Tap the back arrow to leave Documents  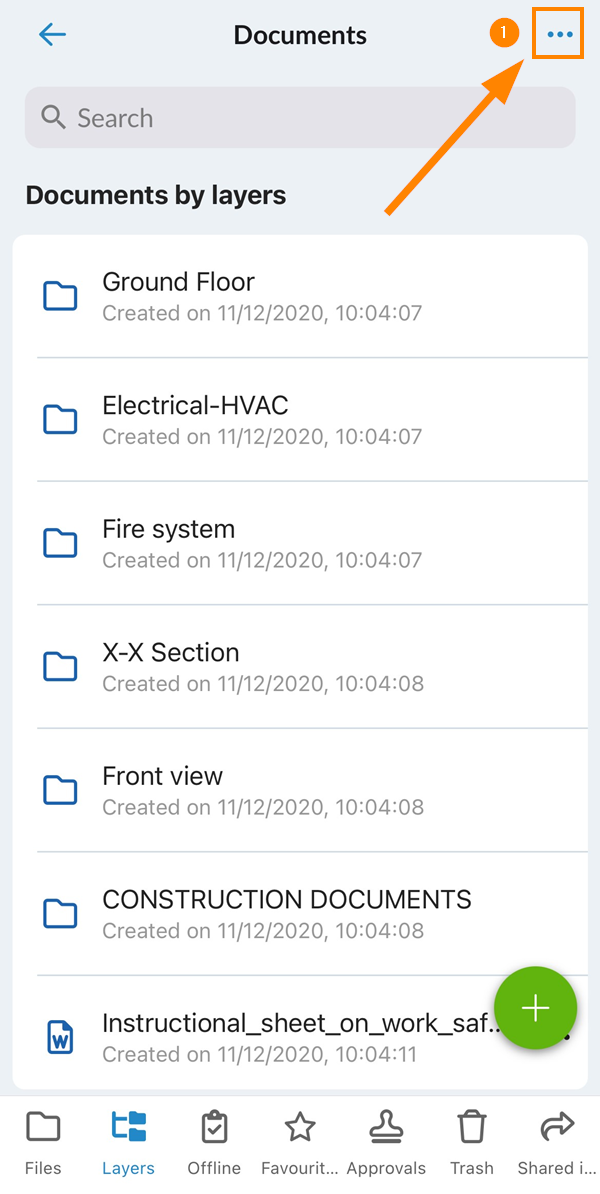(x=51, y=34)
